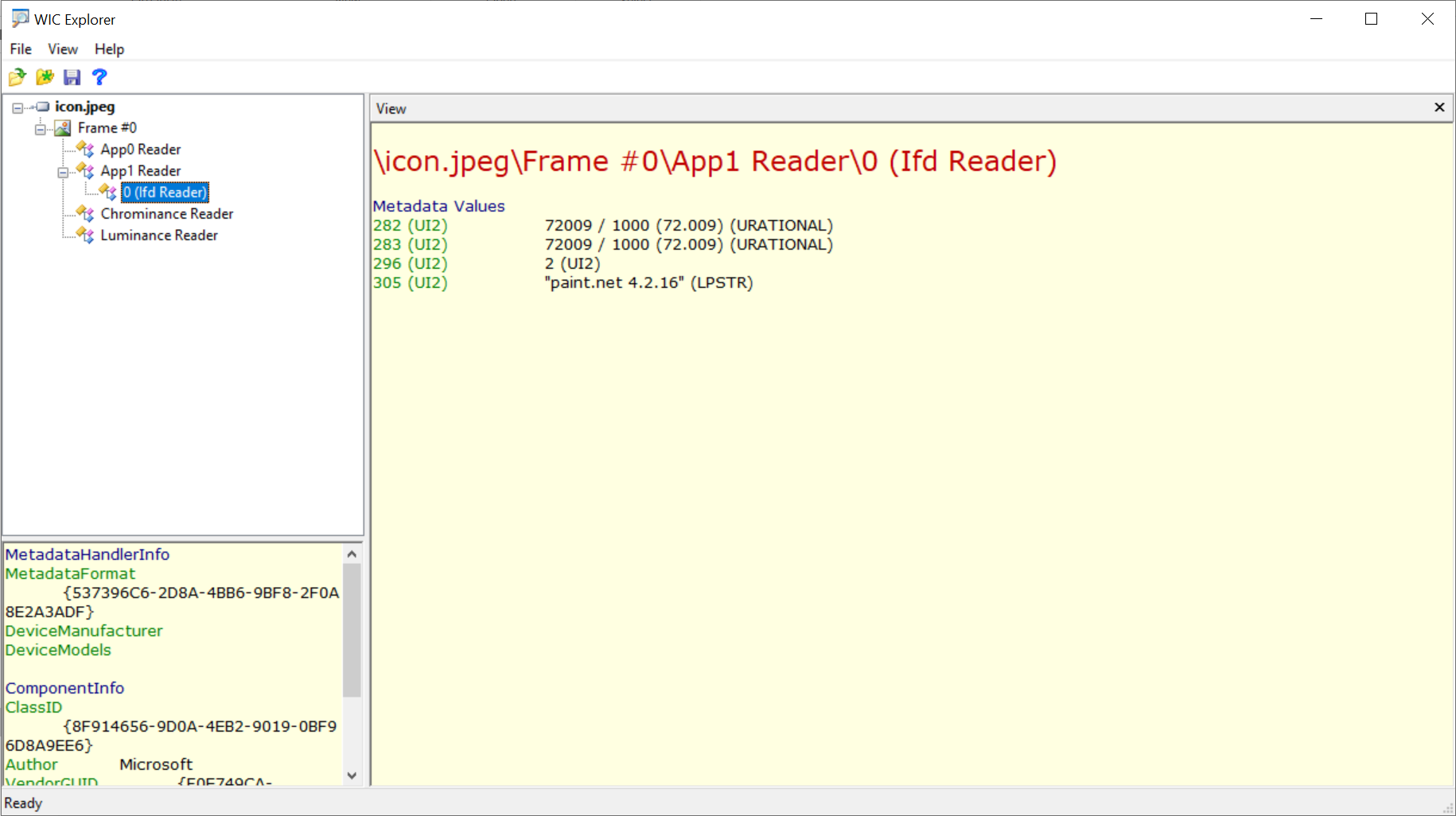The width and height of the screenshot is (1456, 816).
Task: Click the Frame #0 image thumbnail icon
Action: [62, 127]
